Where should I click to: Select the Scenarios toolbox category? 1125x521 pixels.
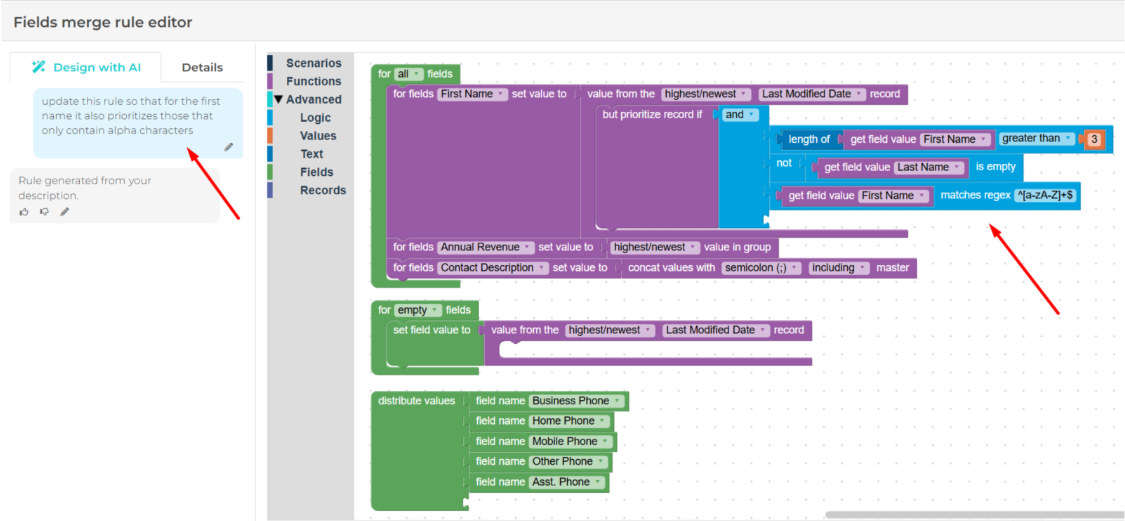click(x=313, y=63)
